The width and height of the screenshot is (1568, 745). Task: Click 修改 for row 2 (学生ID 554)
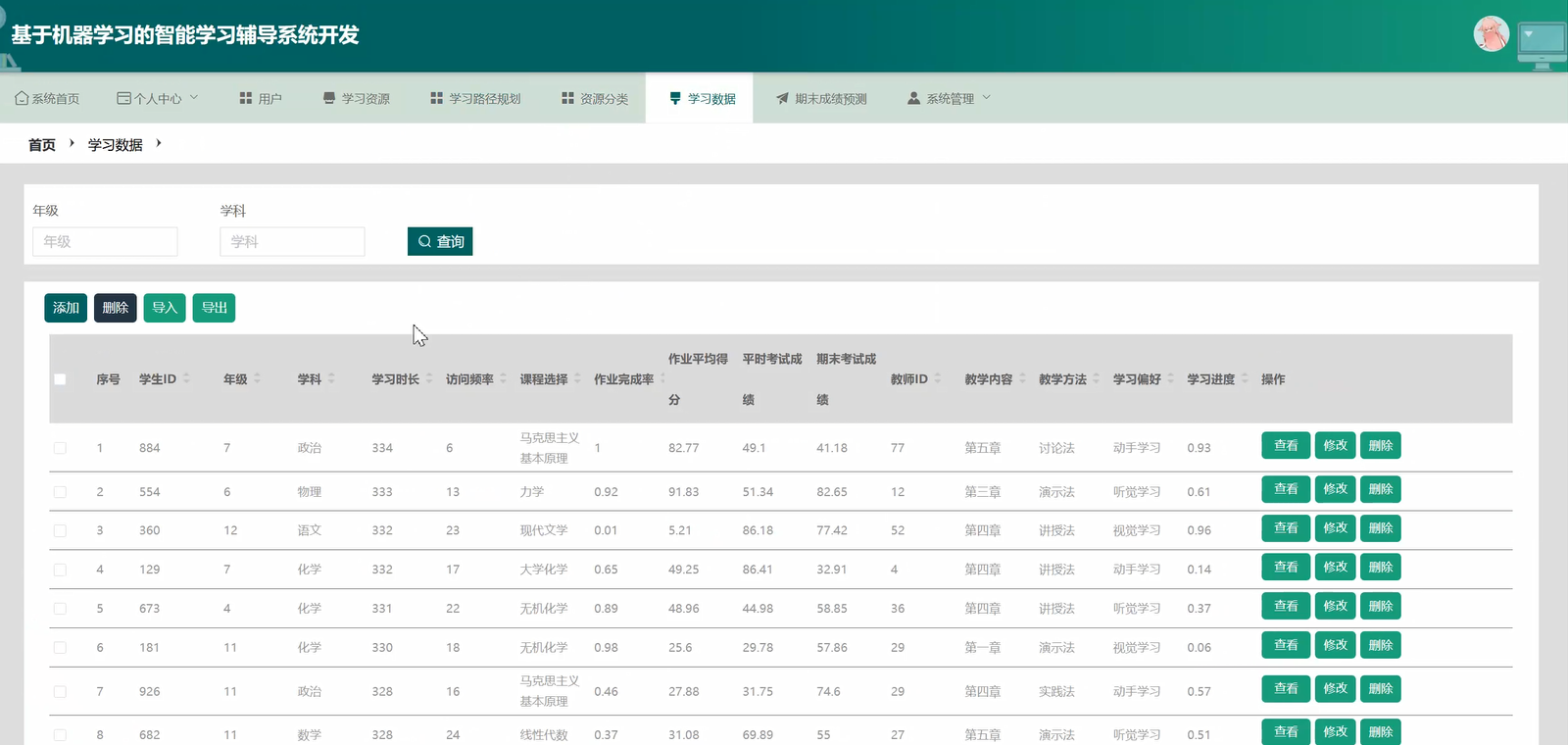click(x=1336, y=489)
